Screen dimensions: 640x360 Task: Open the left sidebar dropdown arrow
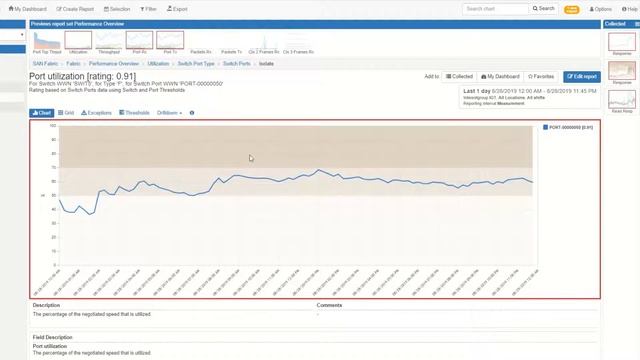(x=22, y=35)
